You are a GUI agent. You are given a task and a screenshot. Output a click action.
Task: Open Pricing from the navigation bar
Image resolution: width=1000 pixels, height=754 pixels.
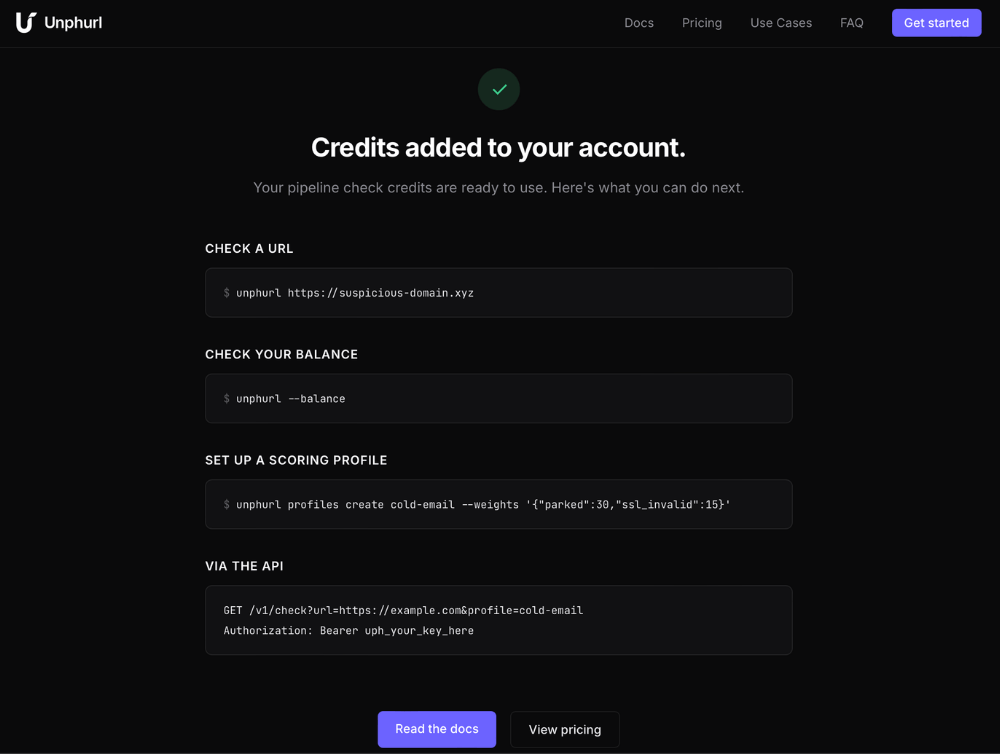pyautogui.click(x=701, y=23)
